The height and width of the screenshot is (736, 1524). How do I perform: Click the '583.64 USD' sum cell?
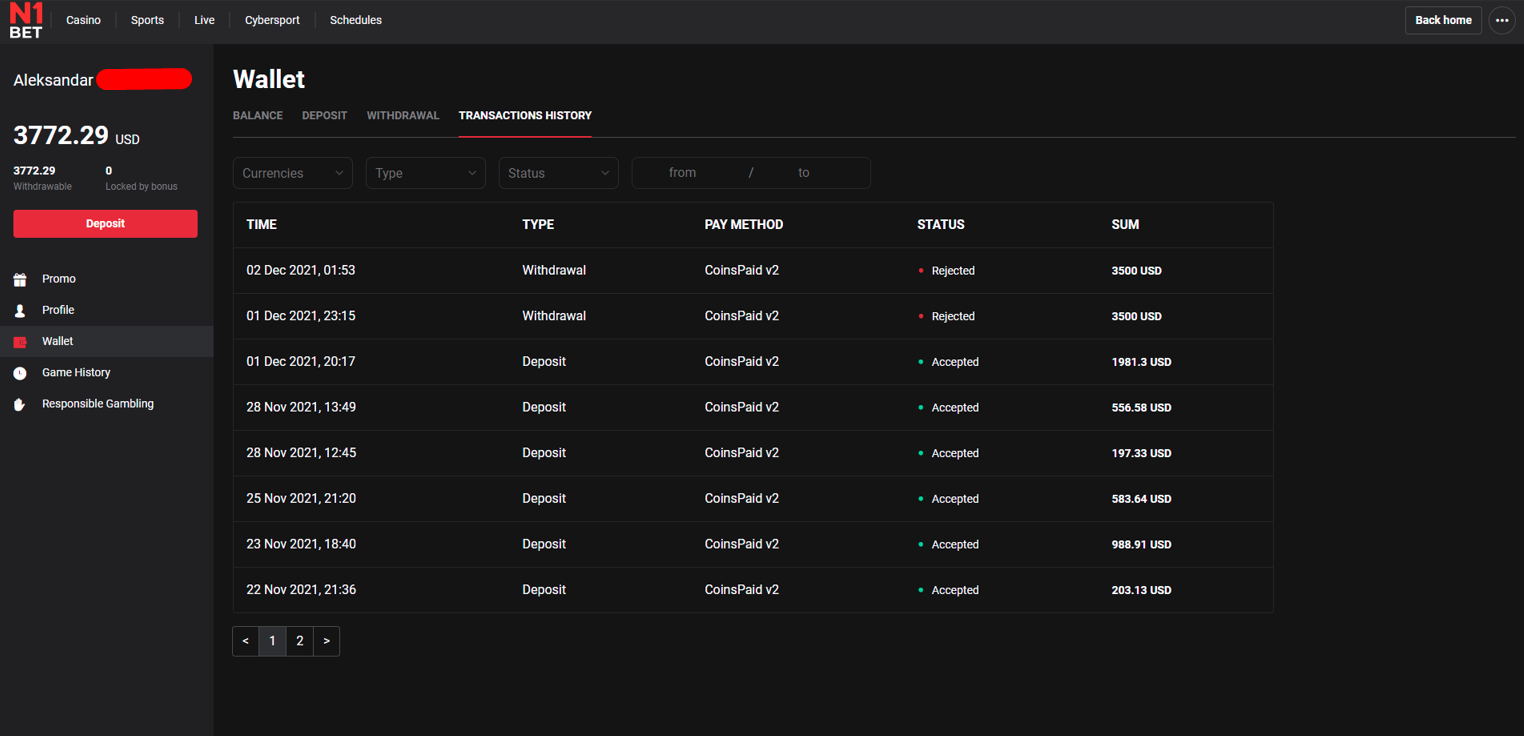[1141, 499]
